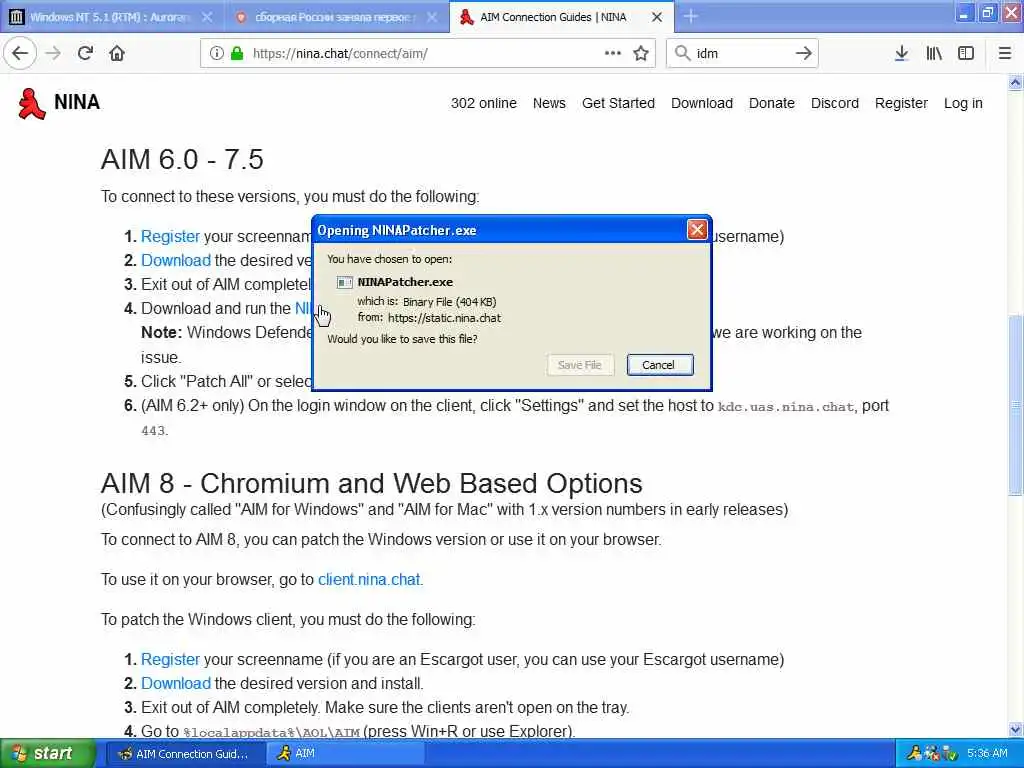Screen dimensions: 1024x768
Task: Click the kdc.uas.nina.chat host text
Action: (786, 407)
